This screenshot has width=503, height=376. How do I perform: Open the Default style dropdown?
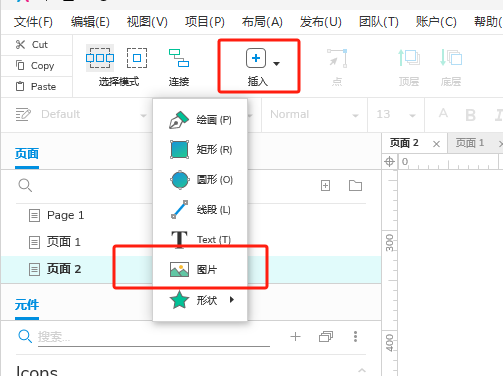click(x=94, y=115)
